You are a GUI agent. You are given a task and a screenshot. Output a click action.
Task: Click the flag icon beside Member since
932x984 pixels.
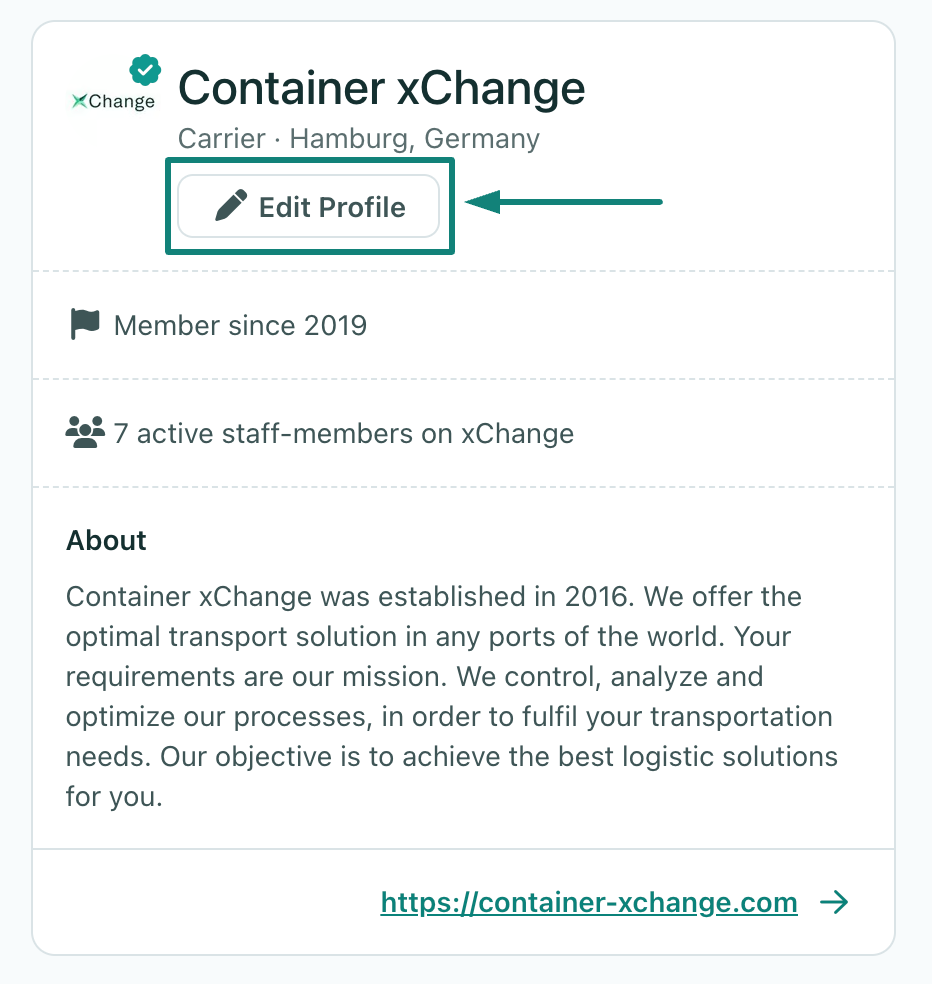(85, 324)
